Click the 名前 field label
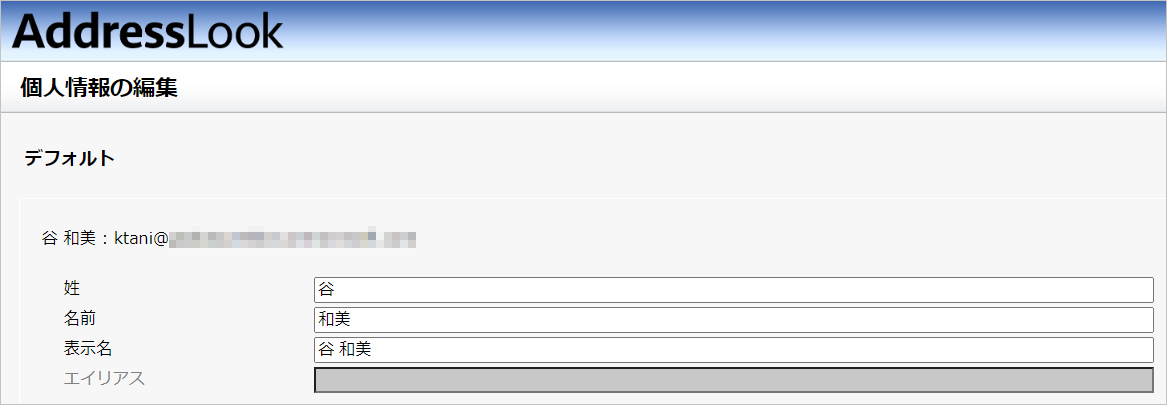 [80, 319]
